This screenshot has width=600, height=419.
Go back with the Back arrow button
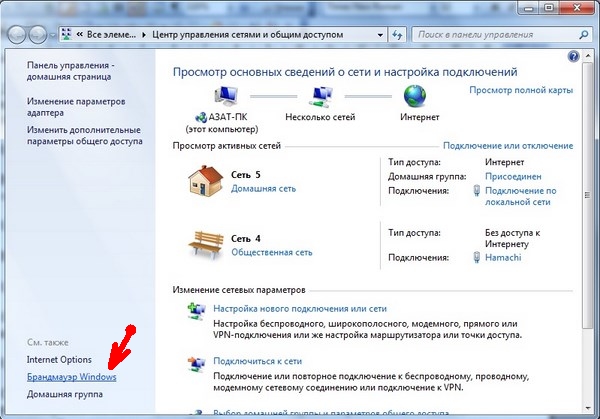coord(19,34)
